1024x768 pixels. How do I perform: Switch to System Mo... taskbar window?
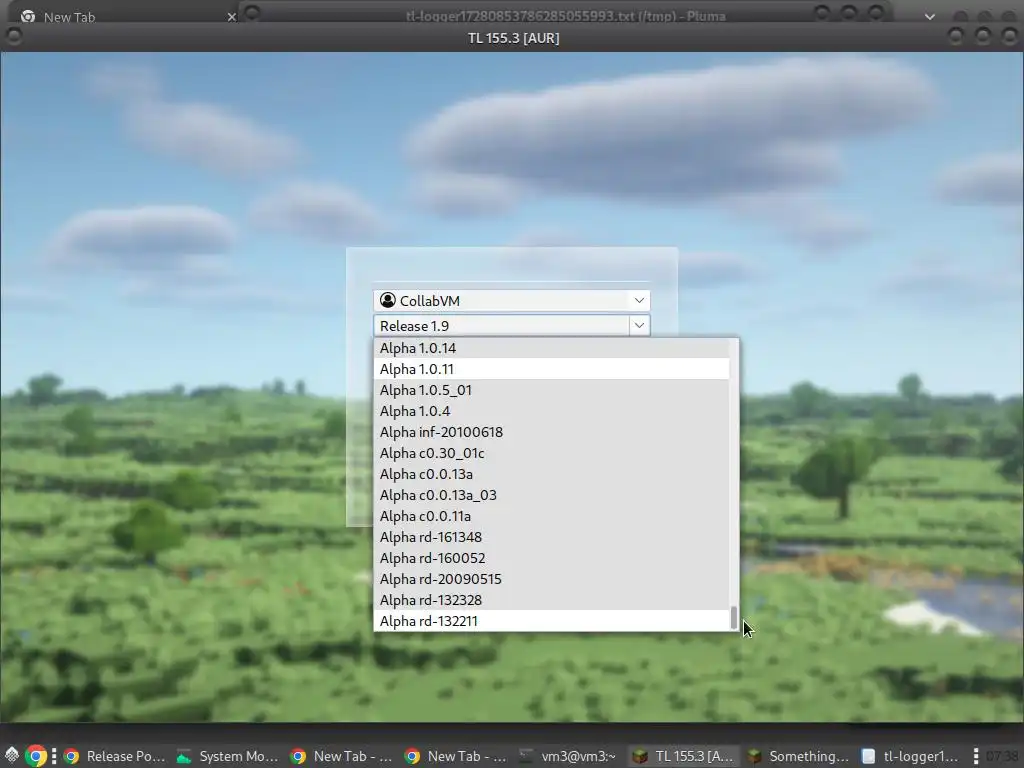pos(228,756)
